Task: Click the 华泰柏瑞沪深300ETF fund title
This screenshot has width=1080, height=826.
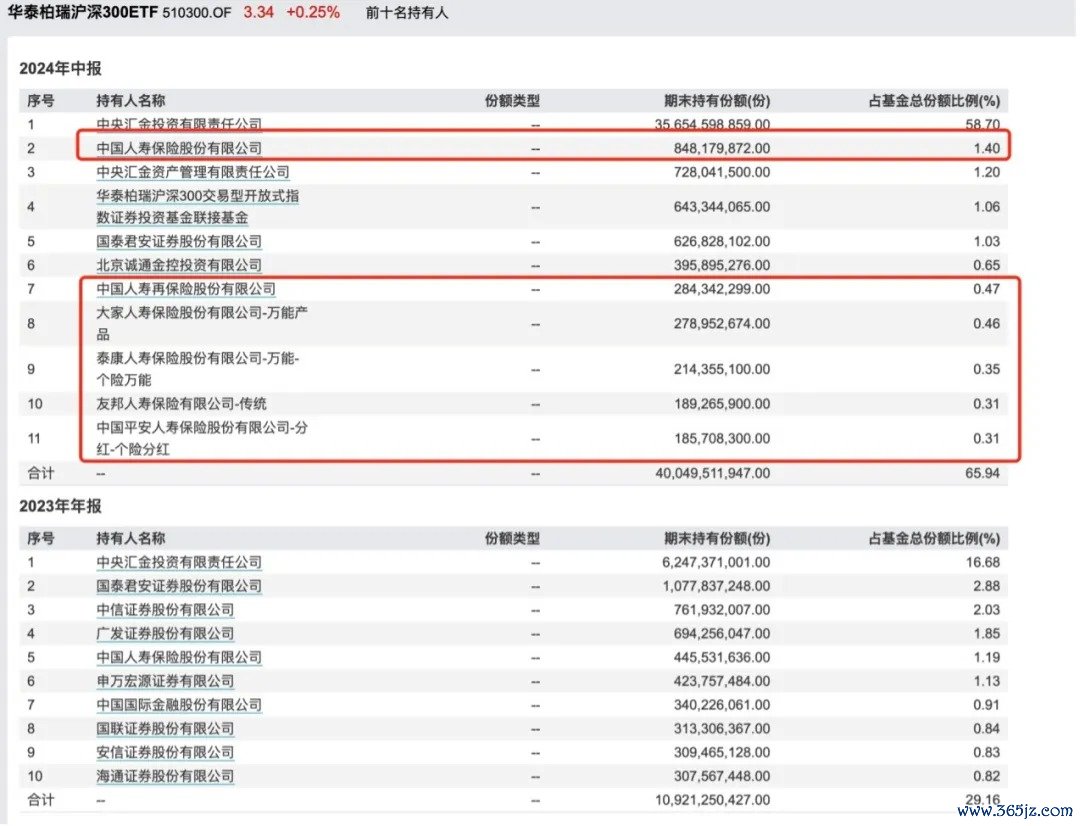Action: click(x=83, y=12)
